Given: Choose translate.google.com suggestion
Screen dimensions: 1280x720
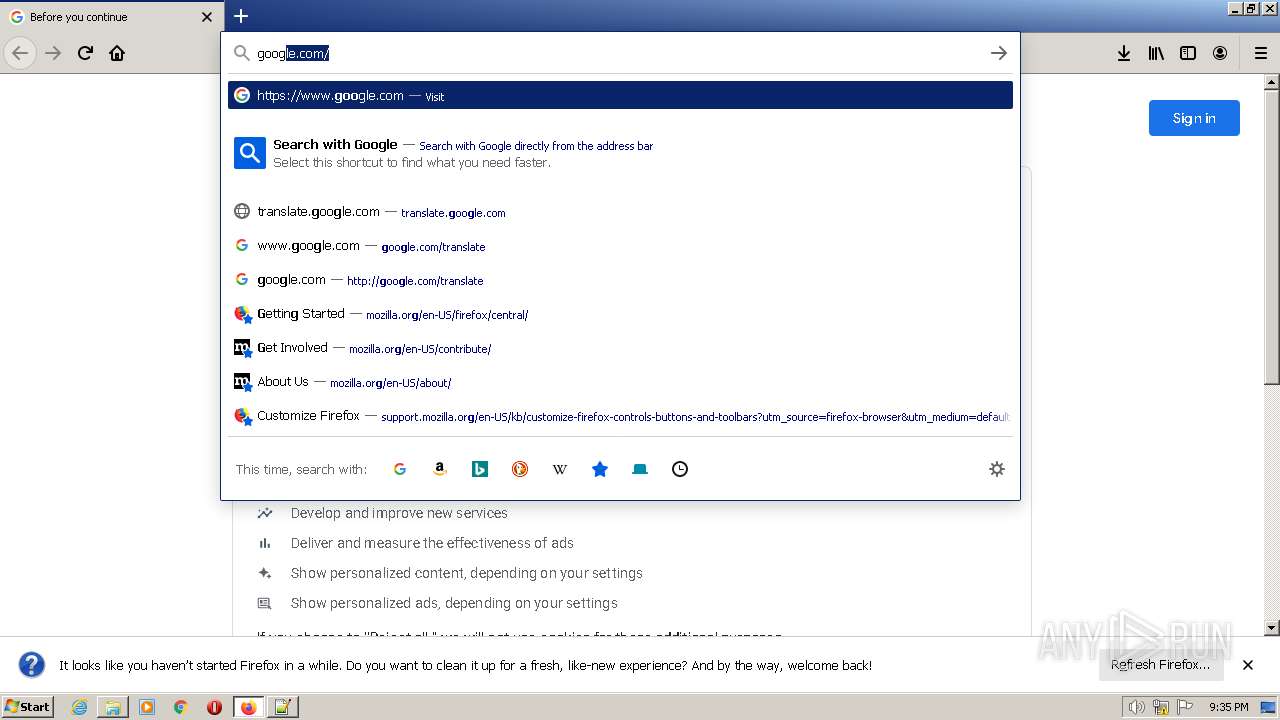Looking at the screenshot, I should 620,212.
